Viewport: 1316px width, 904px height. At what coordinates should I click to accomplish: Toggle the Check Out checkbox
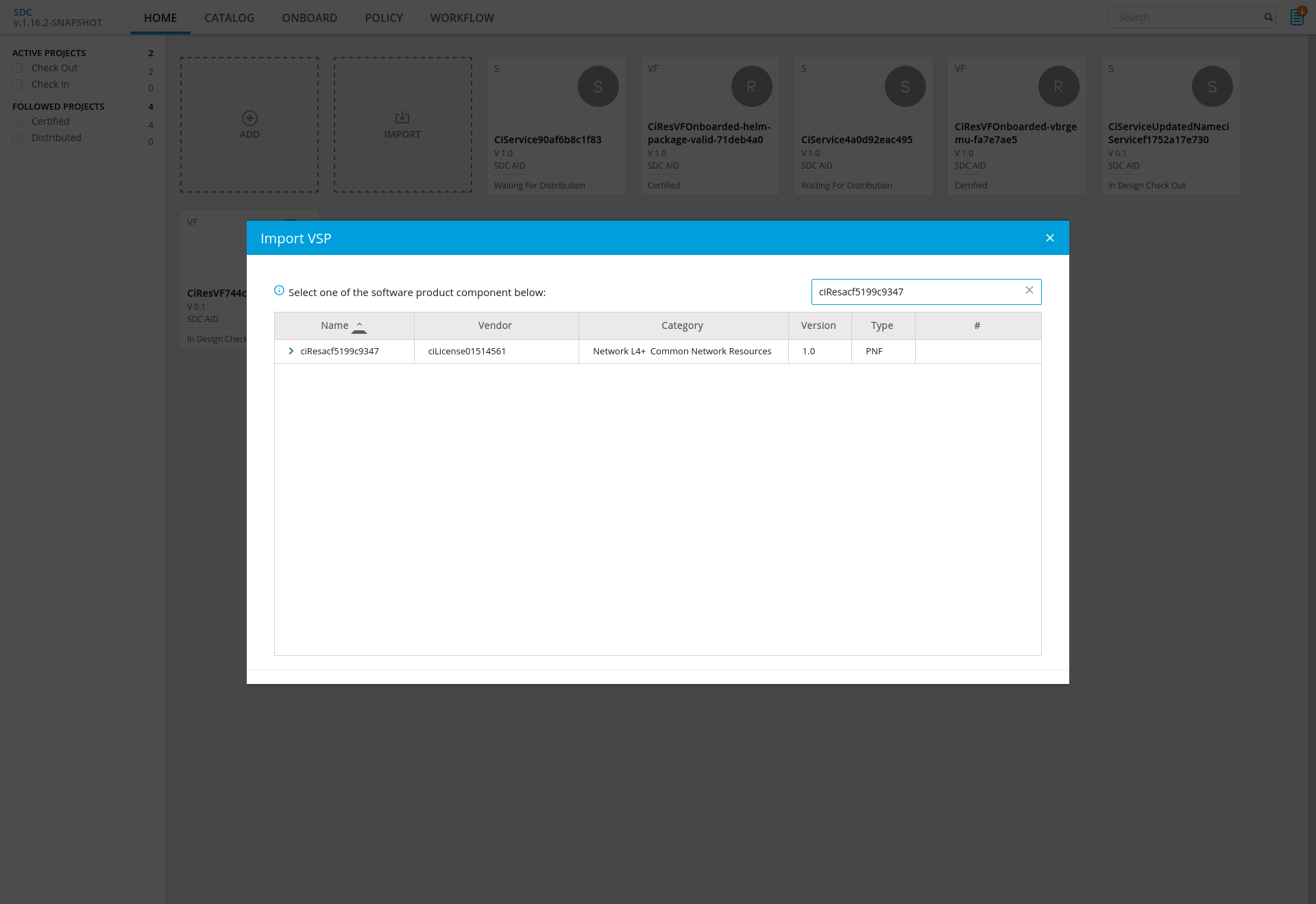coord(18,68)
